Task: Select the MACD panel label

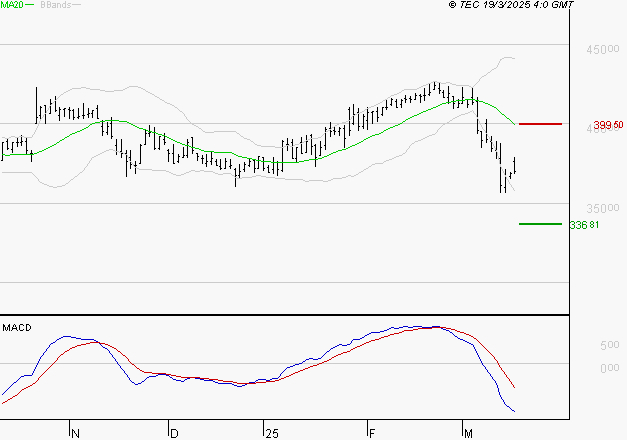Action: tap(16, 328)
